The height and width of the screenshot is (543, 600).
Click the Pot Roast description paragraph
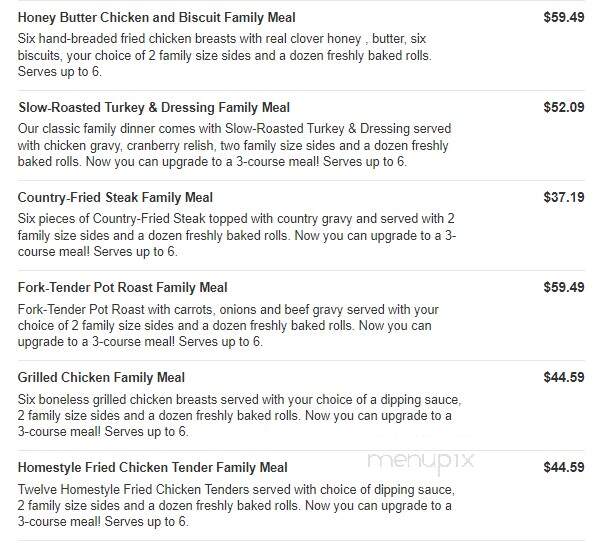pyautogui.click(x=228, y=325)
